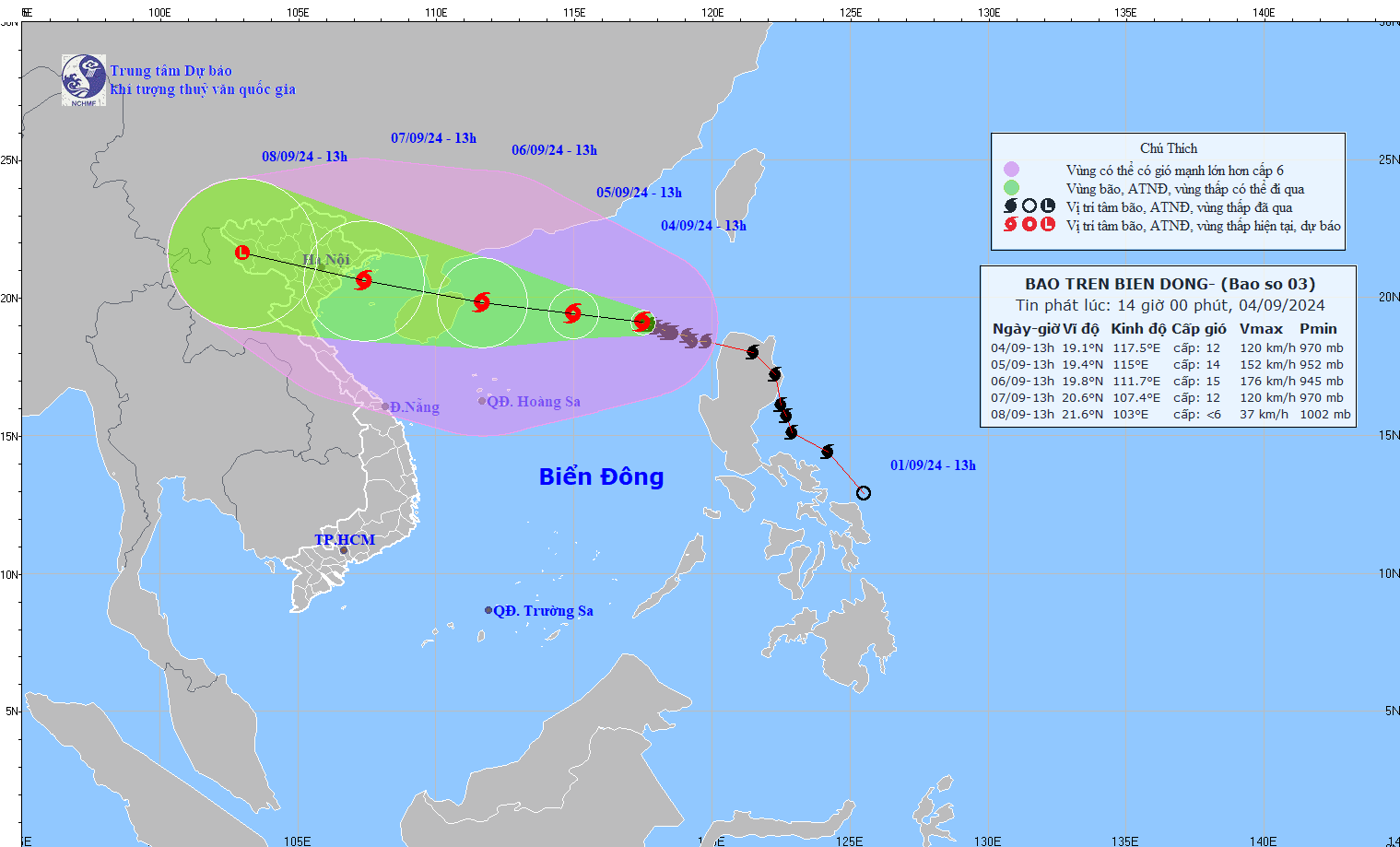Select the red typhoon forecast marker for 06/09/24
This screenshot has width=1400, height=847.
[x=481, y=301]
